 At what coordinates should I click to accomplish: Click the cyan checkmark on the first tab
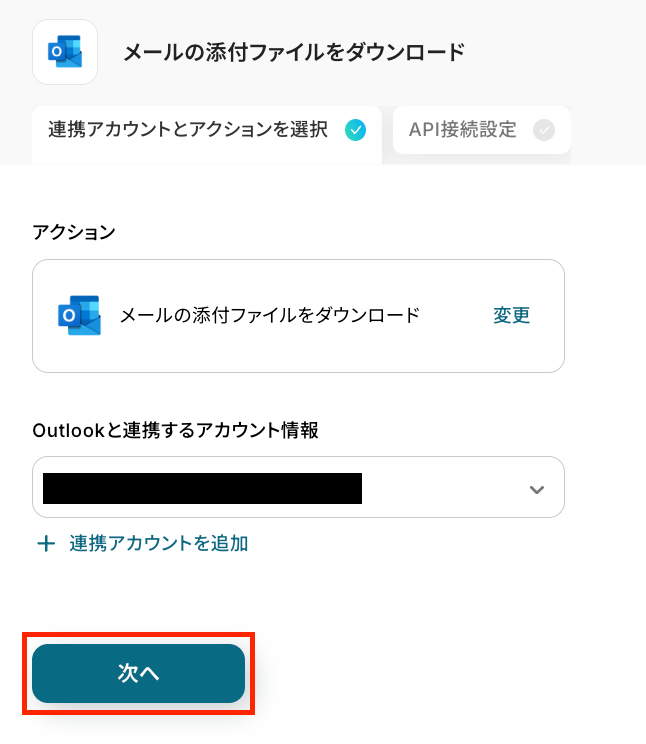tap(355, 130)
